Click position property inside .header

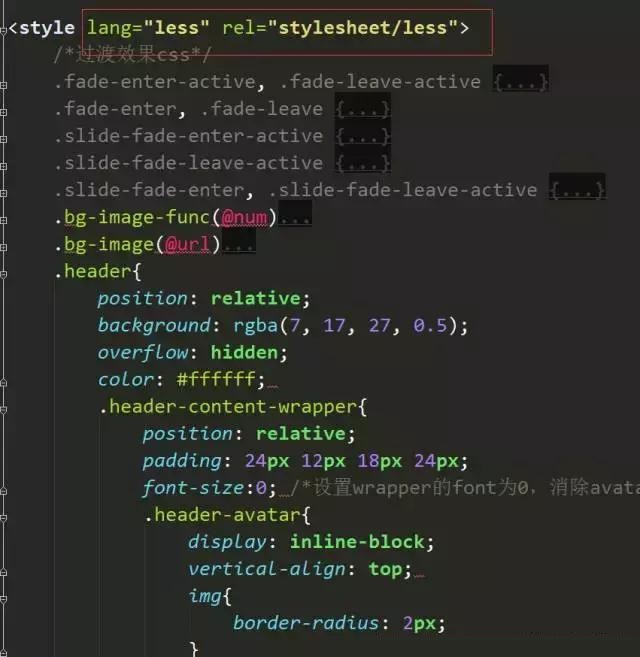pyautogui.click(x=143, y=299)
